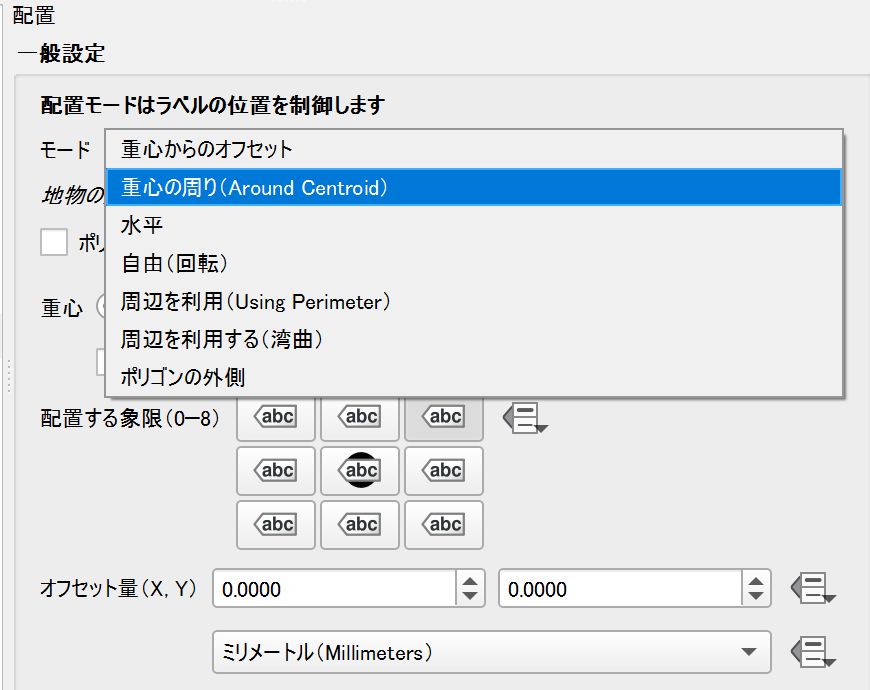Decrease the offset X value with down arrow
The image size is (870, 690).
[470, 596]
